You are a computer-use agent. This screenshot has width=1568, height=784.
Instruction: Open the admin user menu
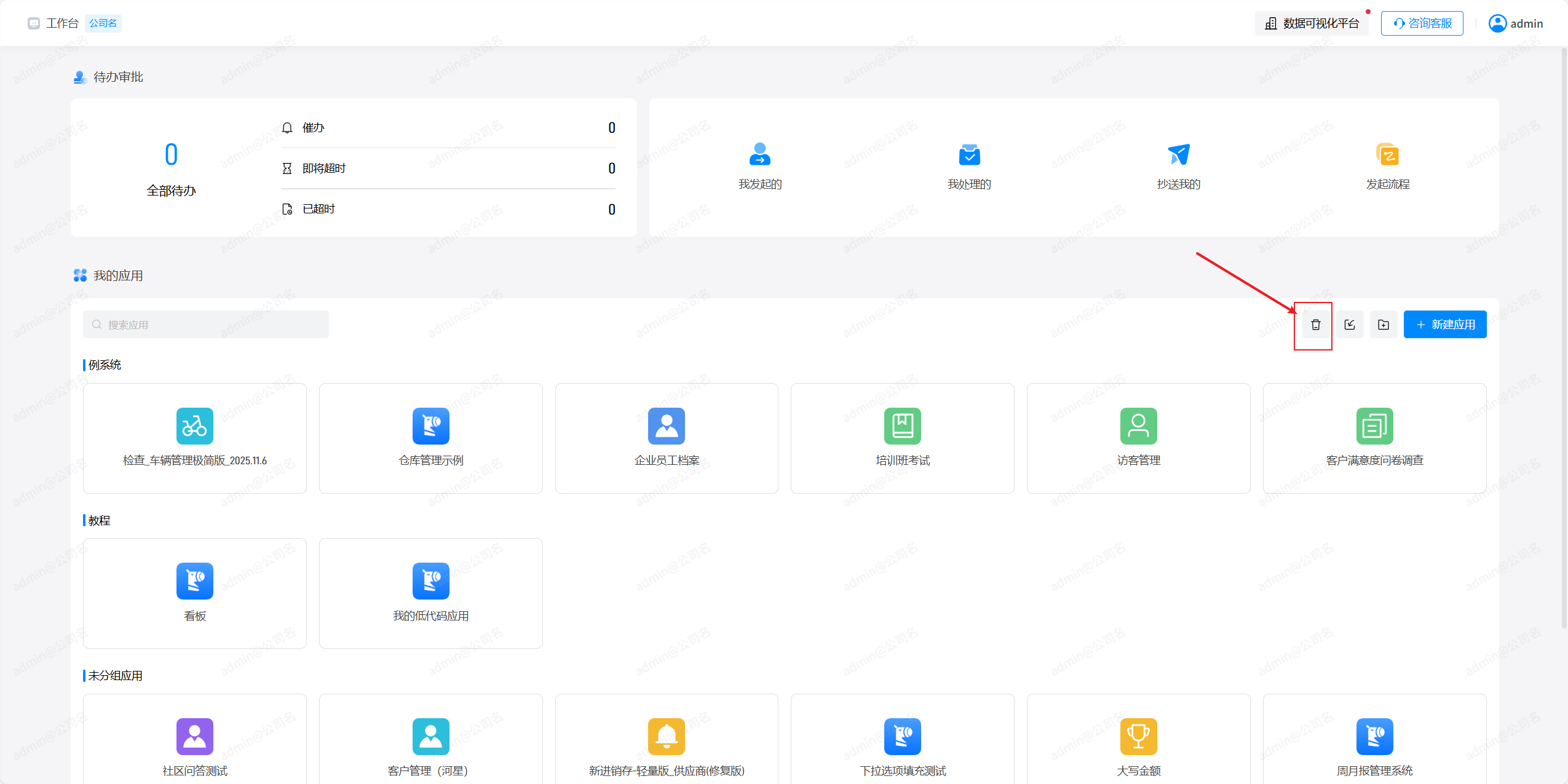pyautogui.click(x=1516, y=23)
